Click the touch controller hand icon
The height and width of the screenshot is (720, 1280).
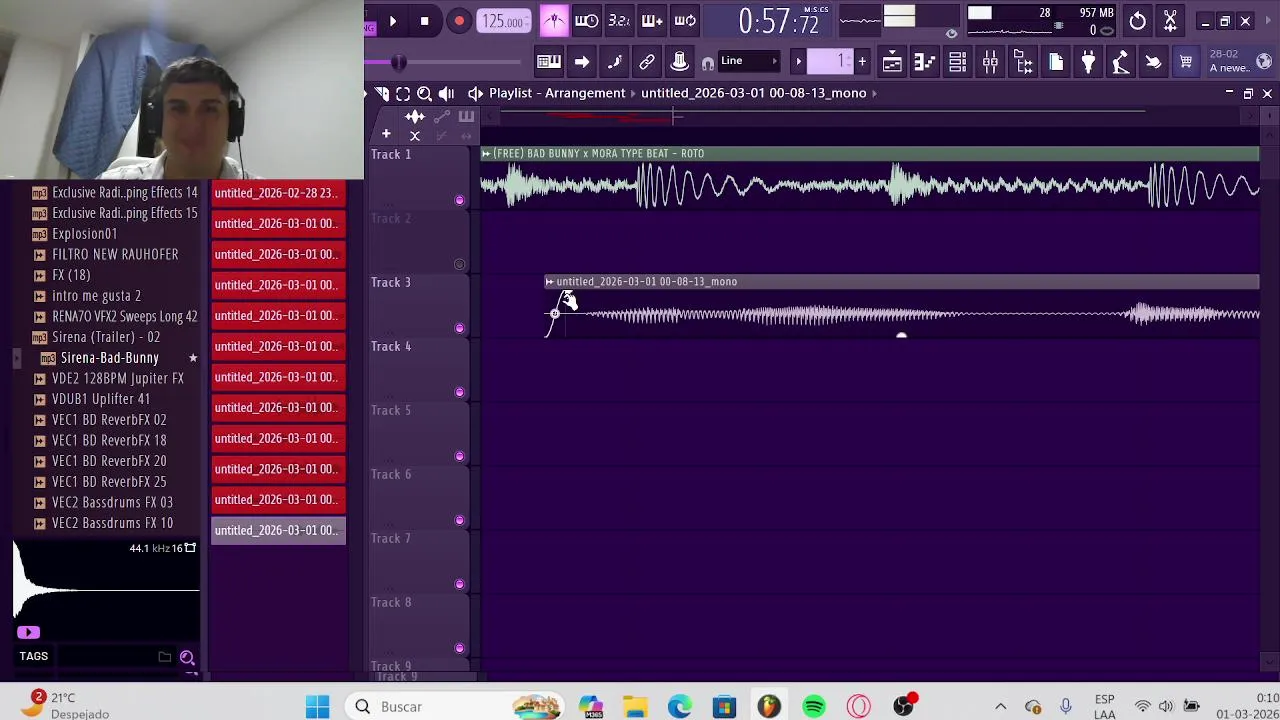click(x=1153, y=62)
